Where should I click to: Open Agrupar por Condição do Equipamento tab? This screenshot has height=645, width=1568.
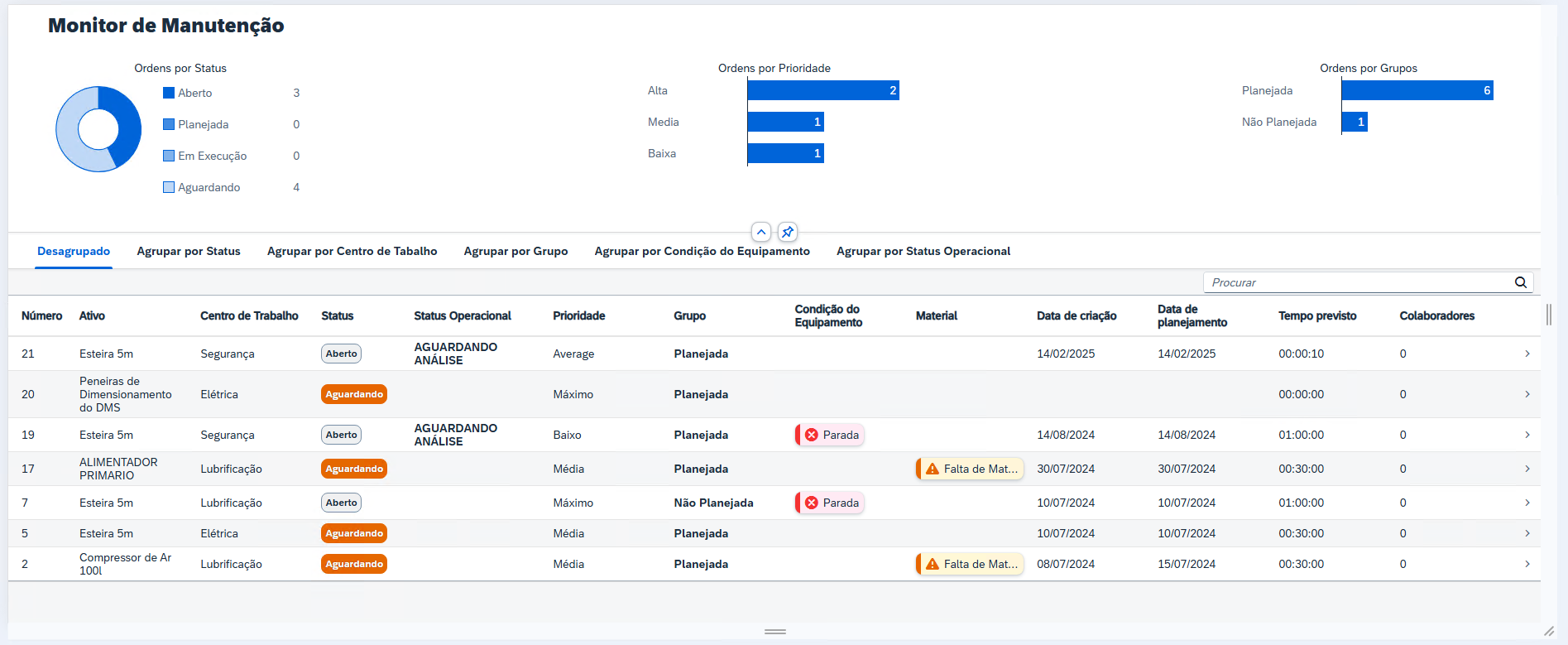702,251
